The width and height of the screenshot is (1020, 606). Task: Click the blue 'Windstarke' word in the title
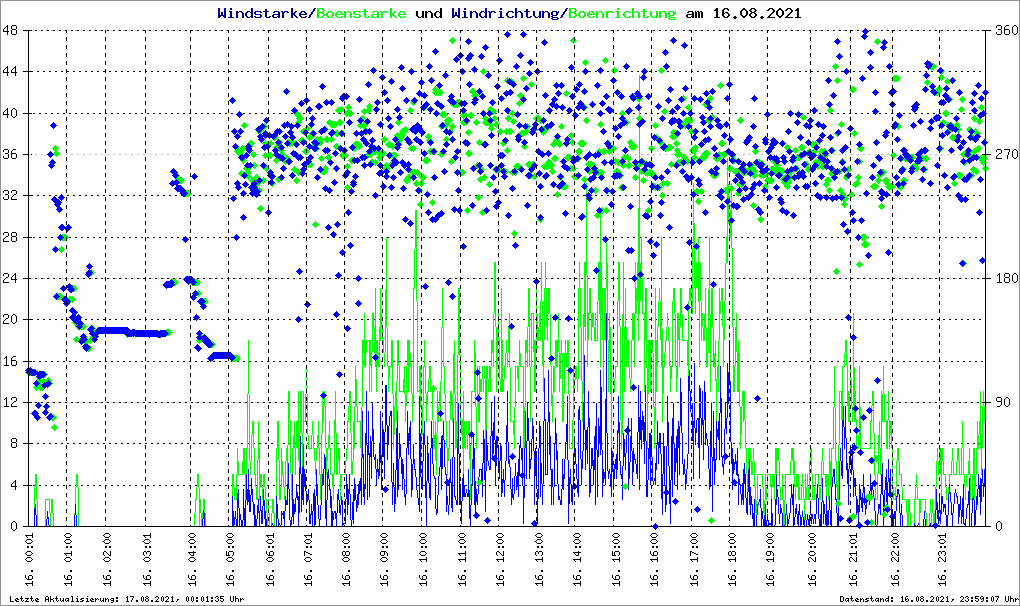(264, 14)
